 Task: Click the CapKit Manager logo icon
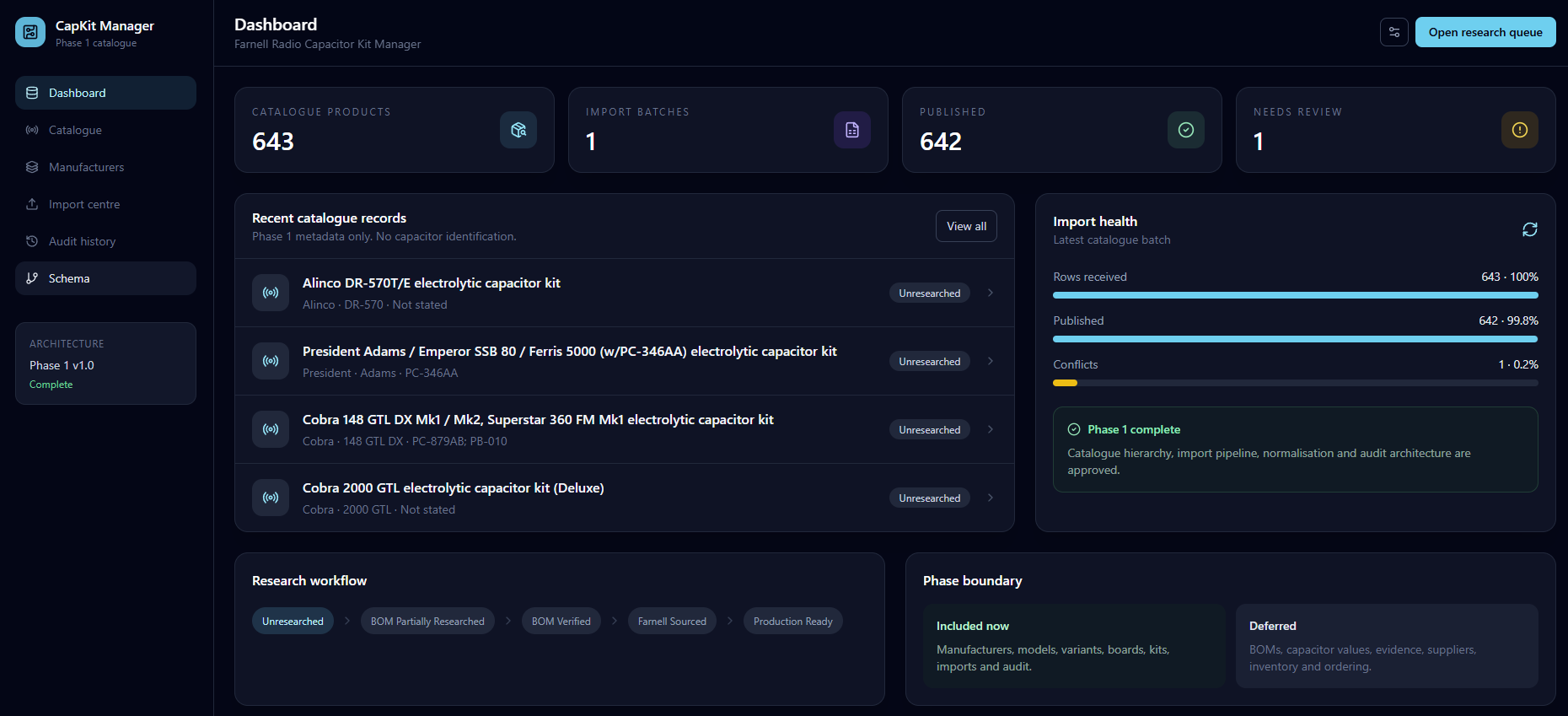(x=30, y=32)
